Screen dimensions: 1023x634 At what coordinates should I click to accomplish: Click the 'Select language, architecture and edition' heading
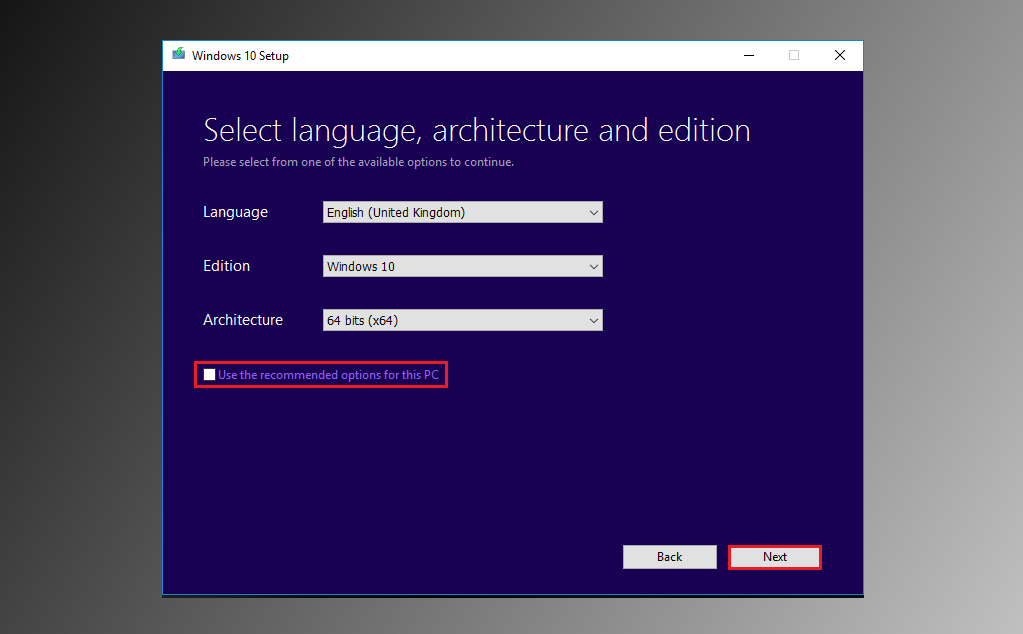pyautogui.click(x=477, y=130)
